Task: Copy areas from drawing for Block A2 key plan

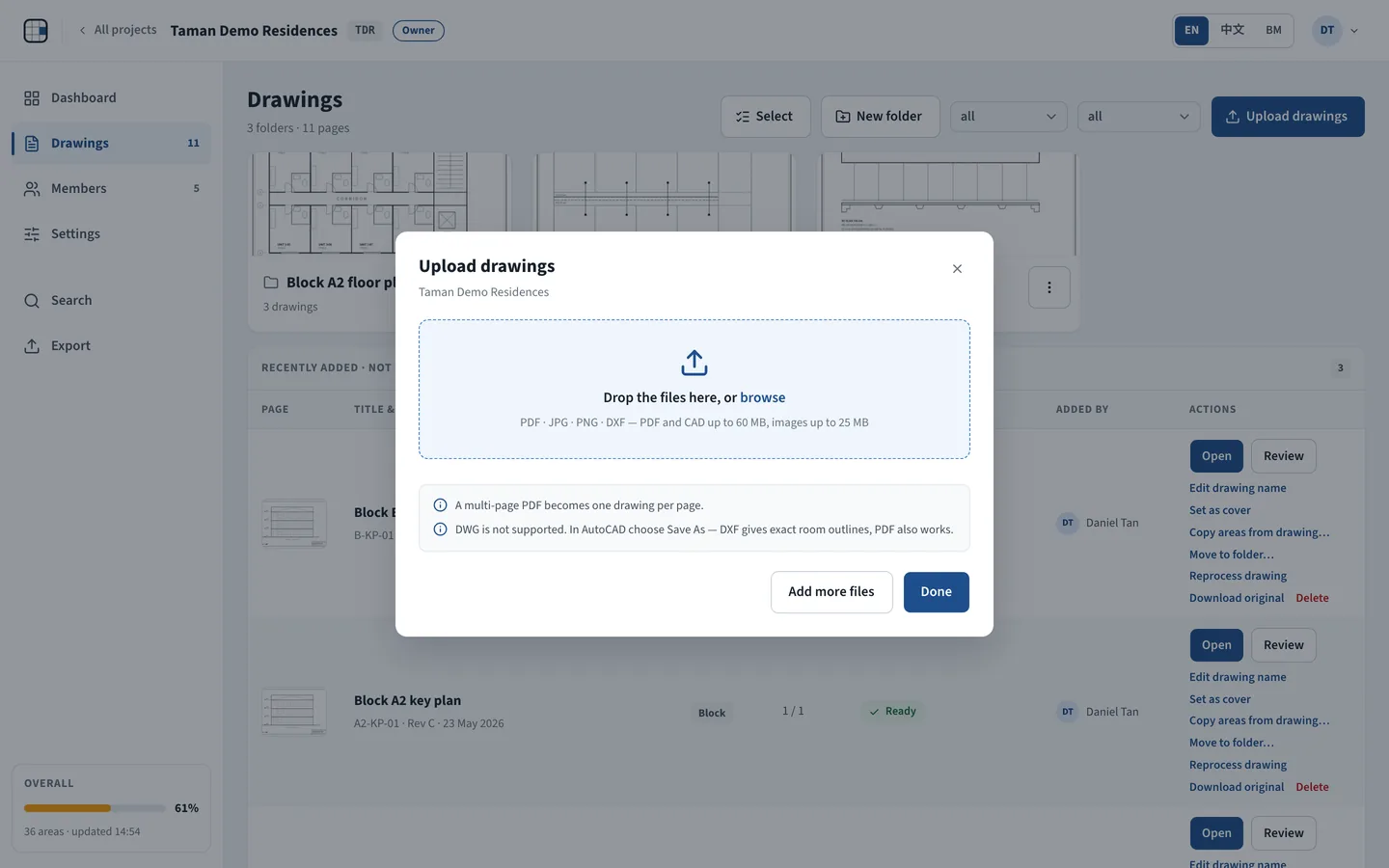Action: tap(1259, 720)
